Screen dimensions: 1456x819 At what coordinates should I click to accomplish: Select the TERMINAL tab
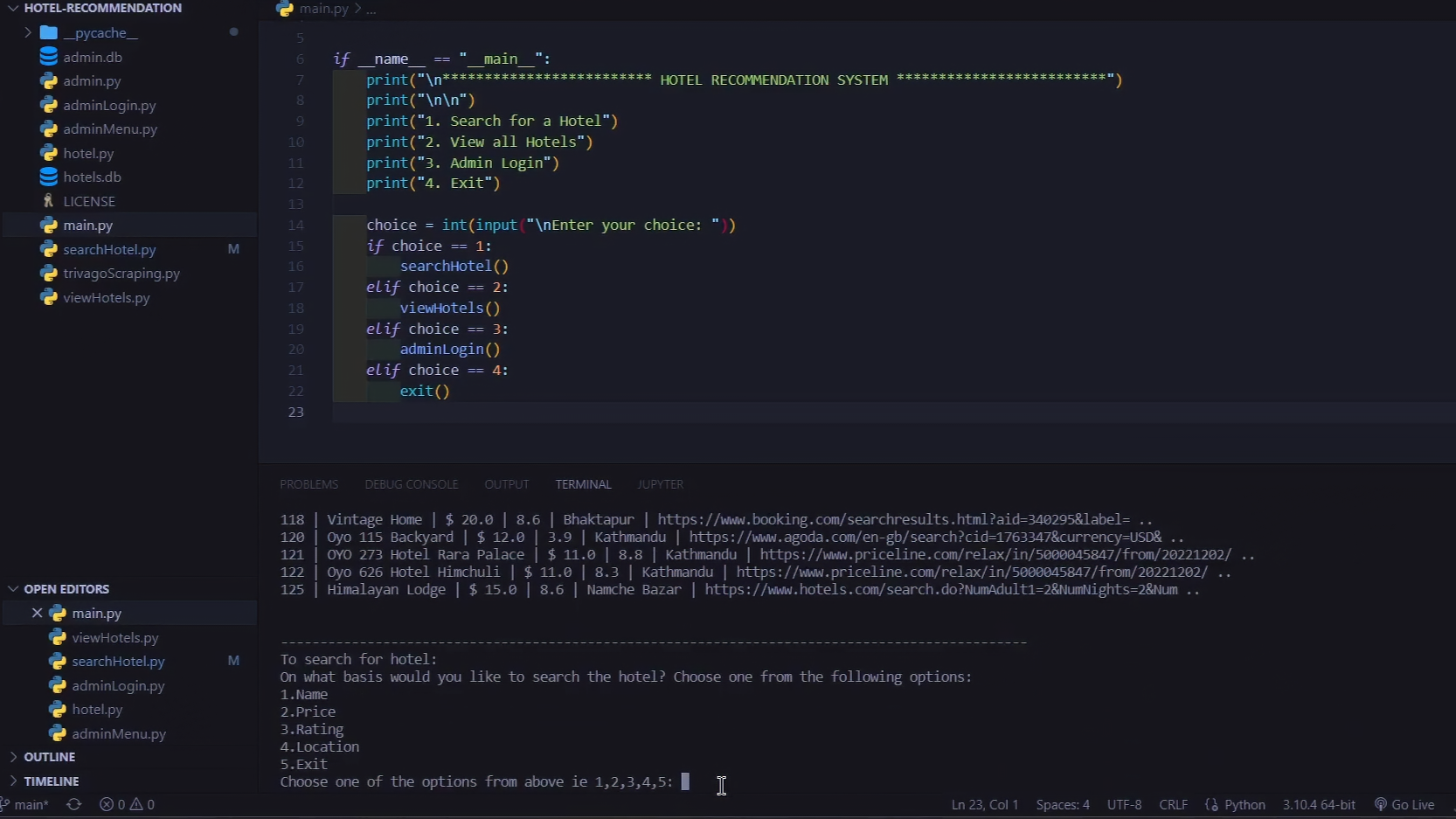tap(583, 484)
